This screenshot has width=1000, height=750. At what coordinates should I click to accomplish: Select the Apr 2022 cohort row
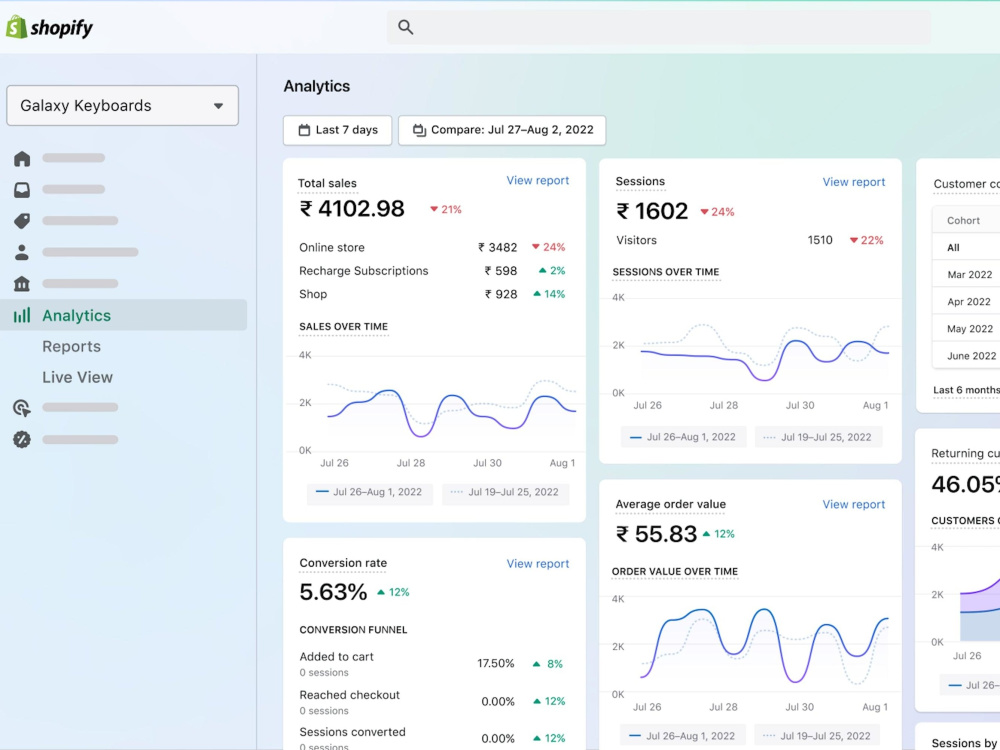966,302
